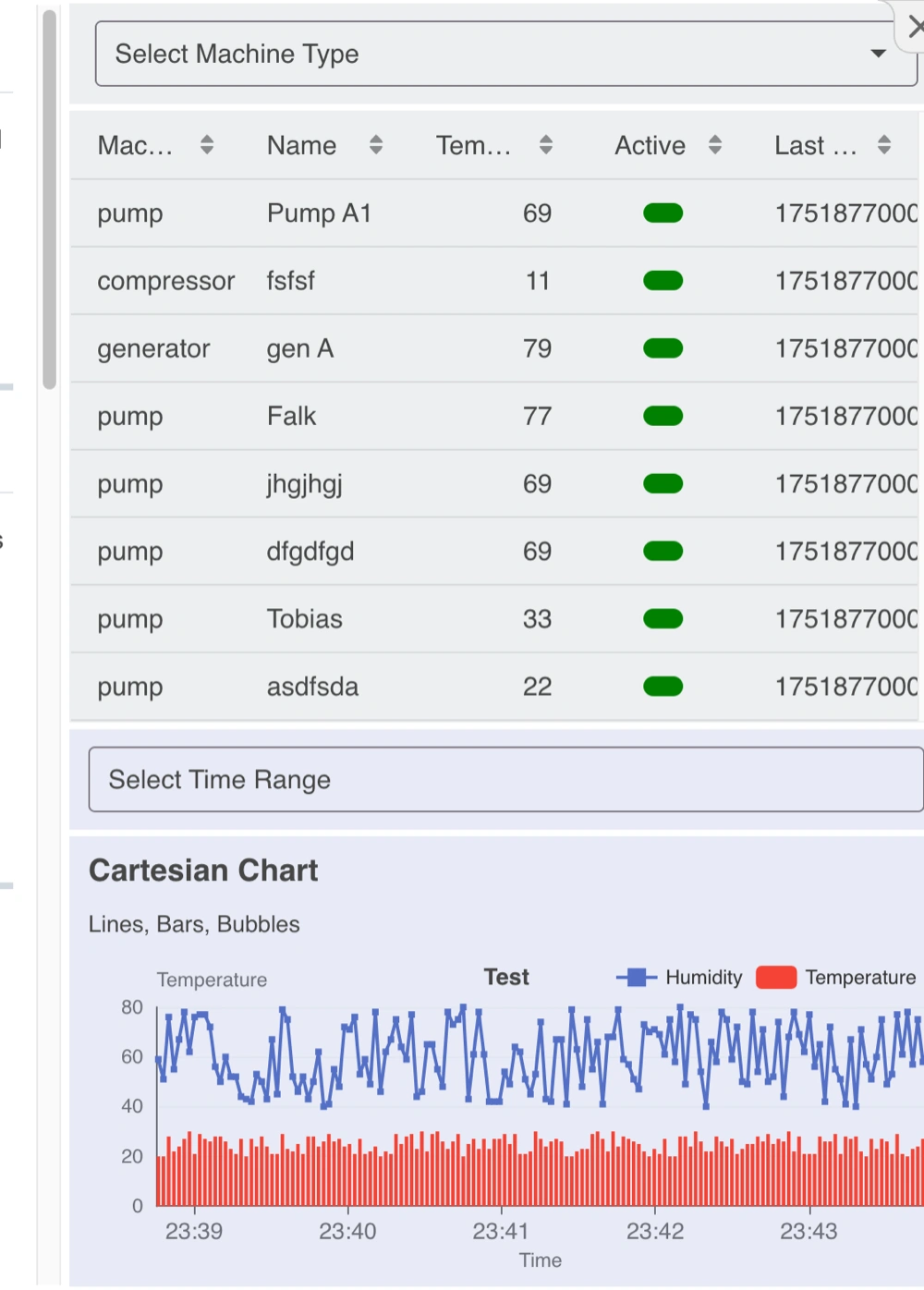Close the panel with X icon
Viewport: 924px width, 1290px height.
click(x=914, y=28)
